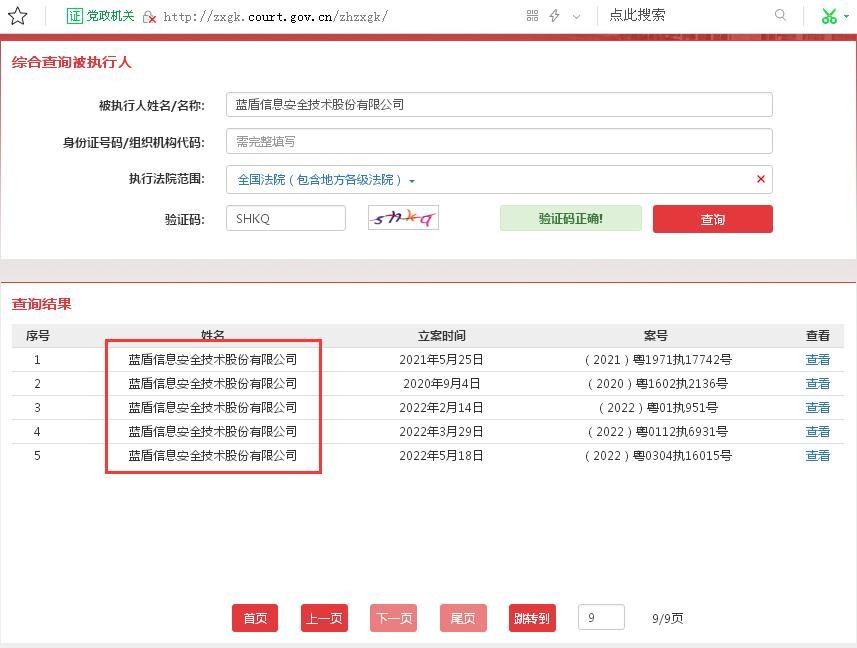Open 查看 link for case 粤0304执16015号
Viewport: 857px width, 648px height.
point(817,456)
